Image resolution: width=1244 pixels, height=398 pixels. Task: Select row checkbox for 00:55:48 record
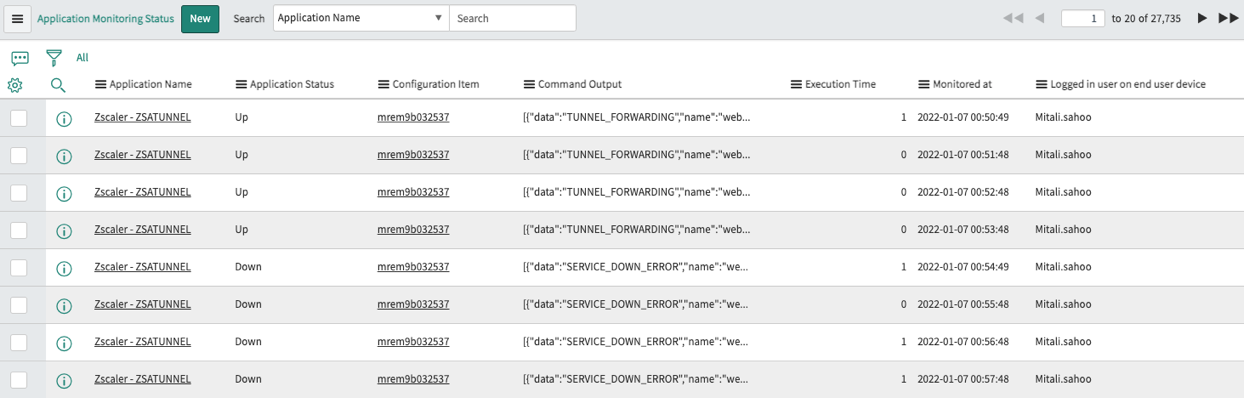pos(18,305)
